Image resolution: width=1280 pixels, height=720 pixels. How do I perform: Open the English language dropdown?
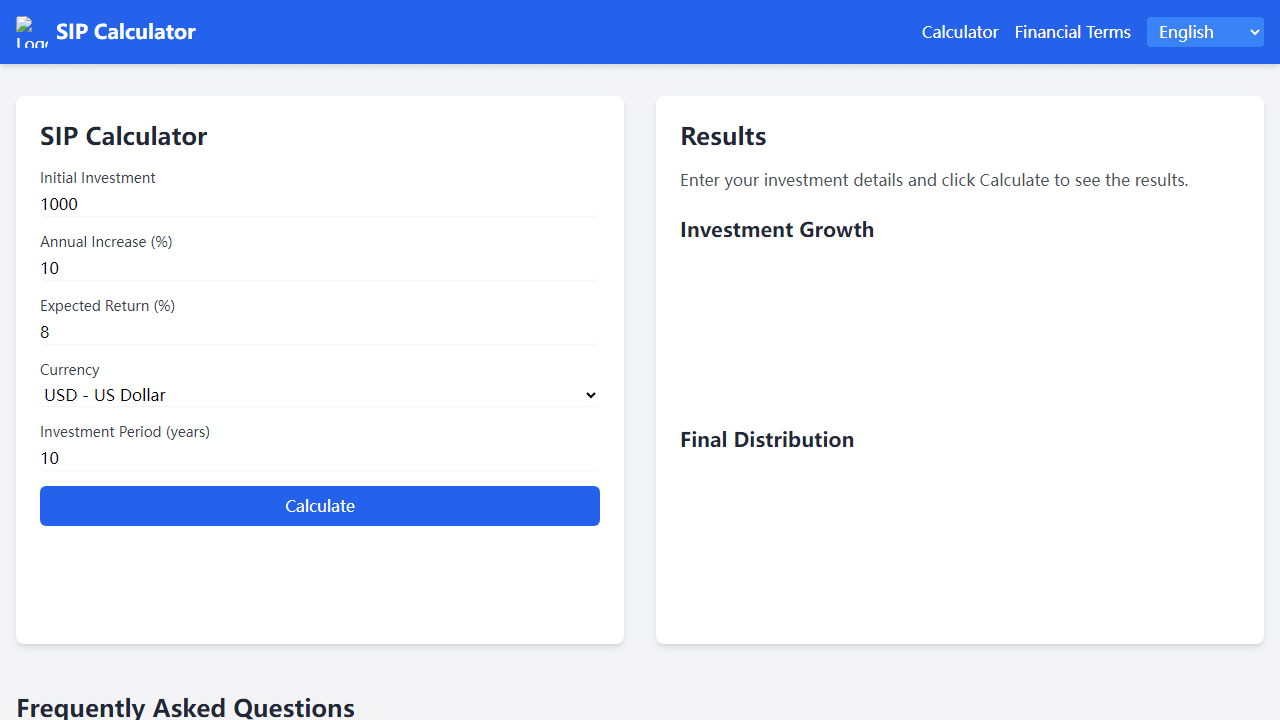1205,32
